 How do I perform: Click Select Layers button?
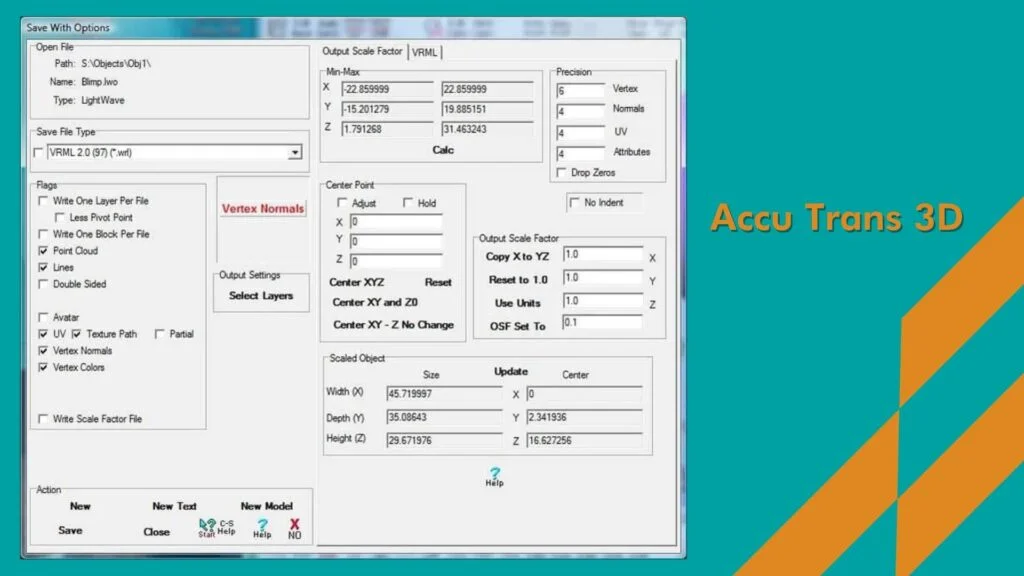(261, 296)
